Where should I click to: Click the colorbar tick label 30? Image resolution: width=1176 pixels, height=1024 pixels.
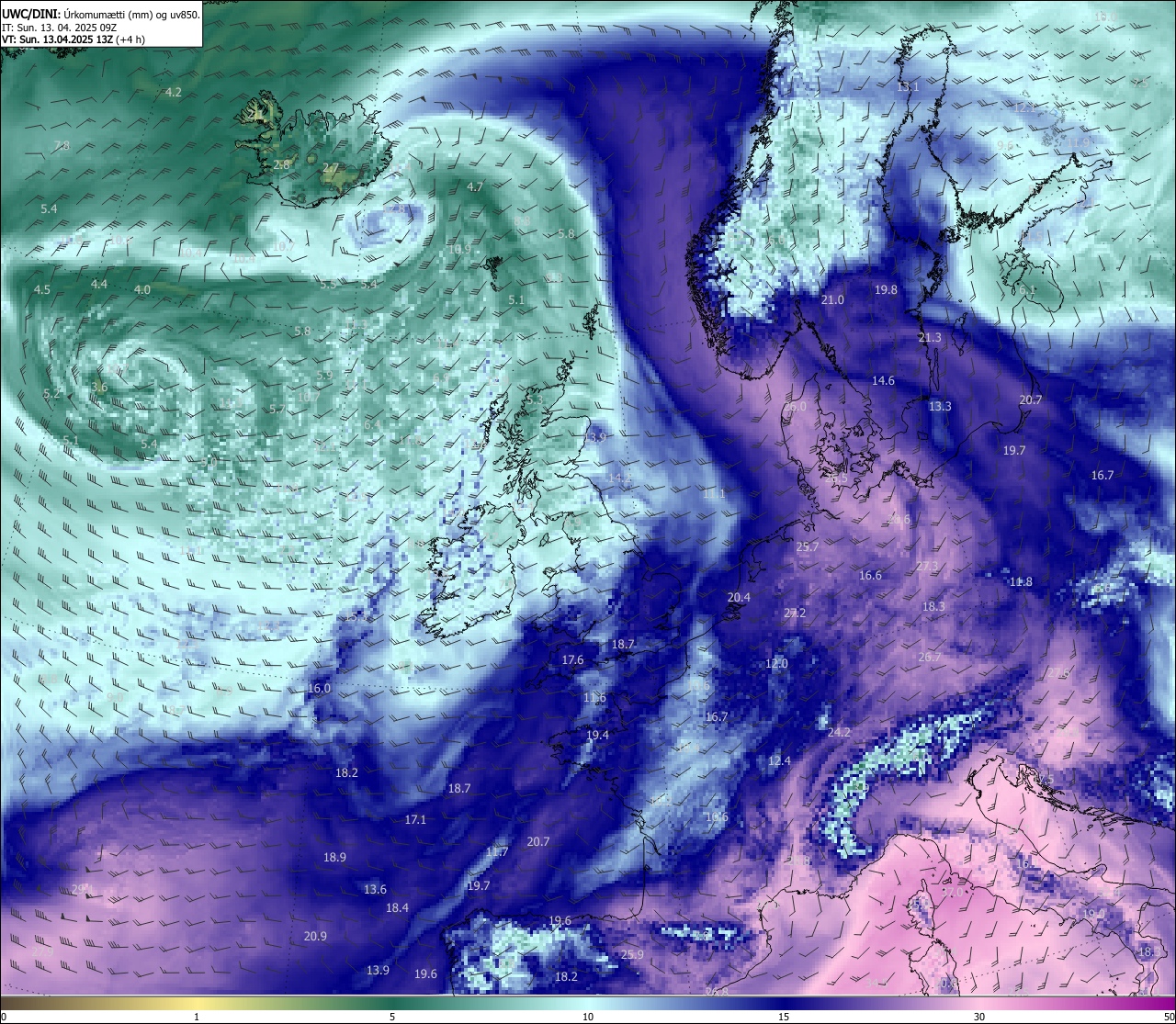(x=979, y=1017)
